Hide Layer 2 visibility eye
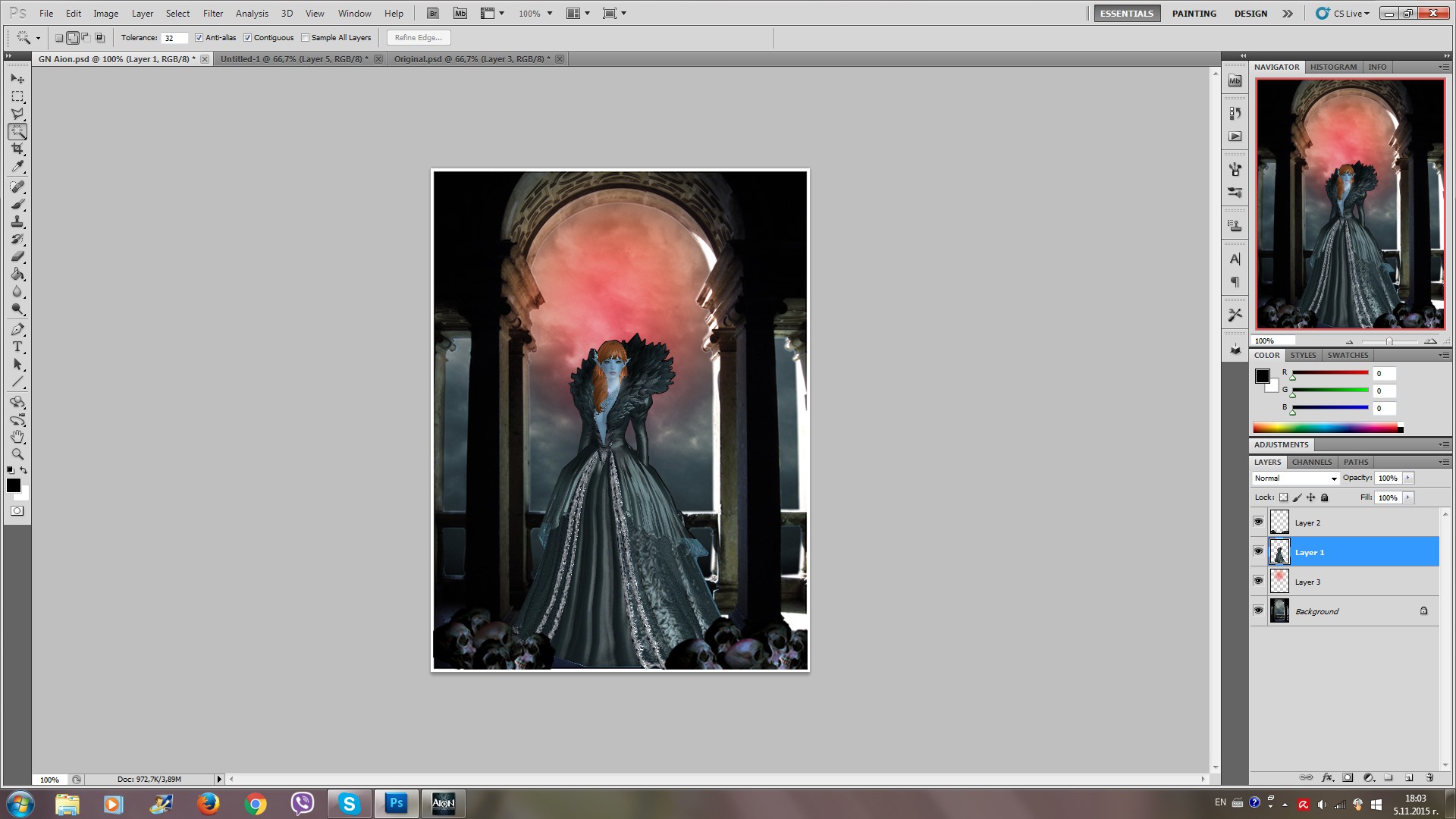Image resolution: width=1456 pixels, height=819 pixels. pyautogui.click(x=1258, y=522)
